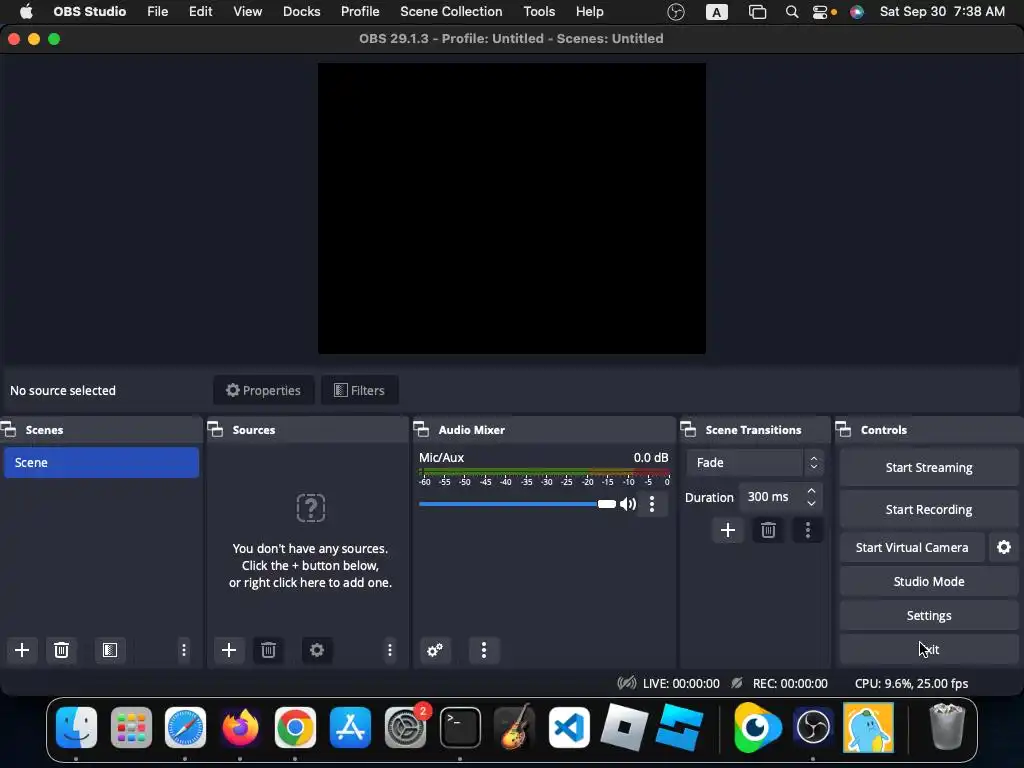Open the Scene Collection menu
The width and height of the screenshot is (1024, 768).
point(451,12)
